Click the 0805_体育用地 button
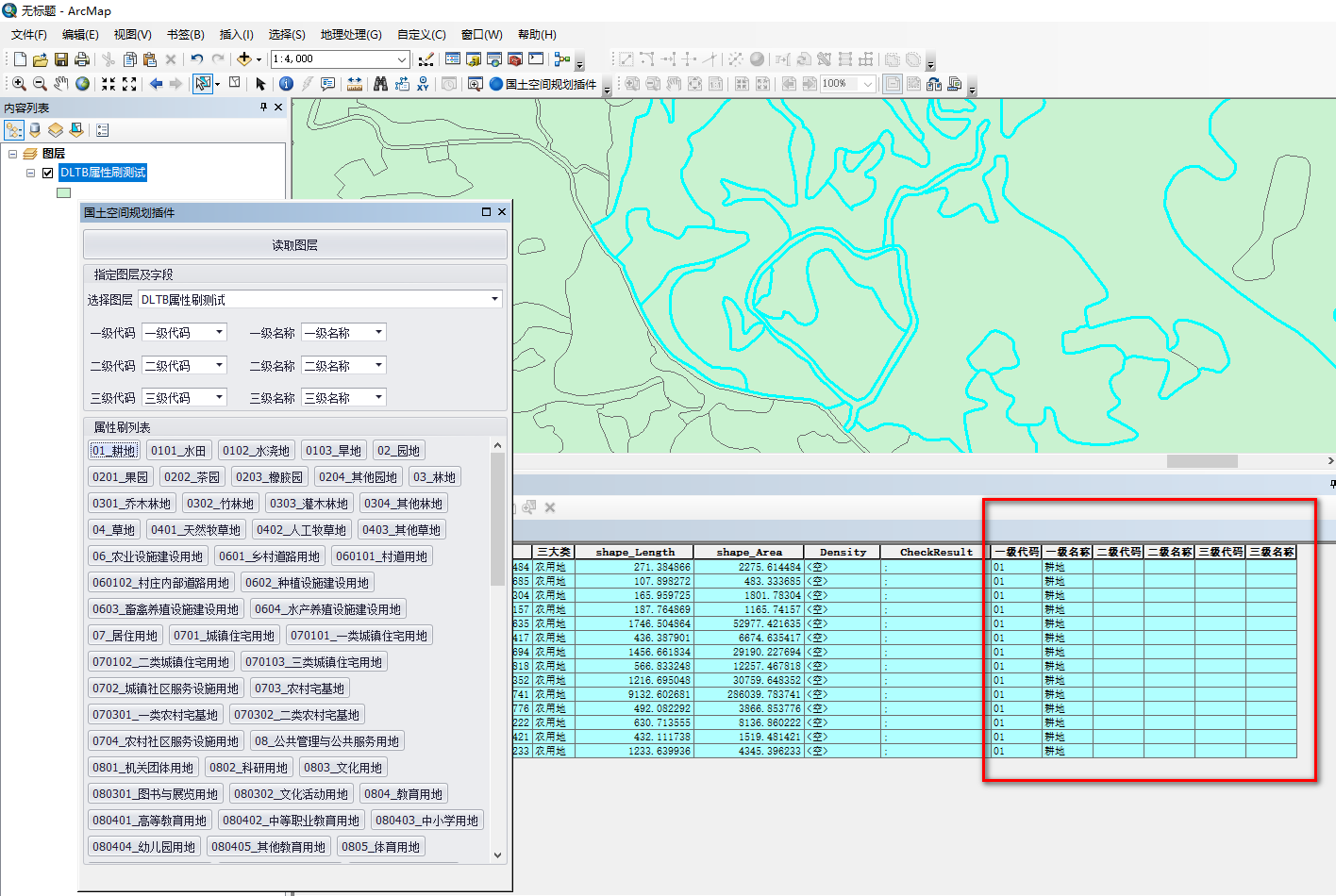1336x896 pixels. pyautogui.click(x=380, y=847)
